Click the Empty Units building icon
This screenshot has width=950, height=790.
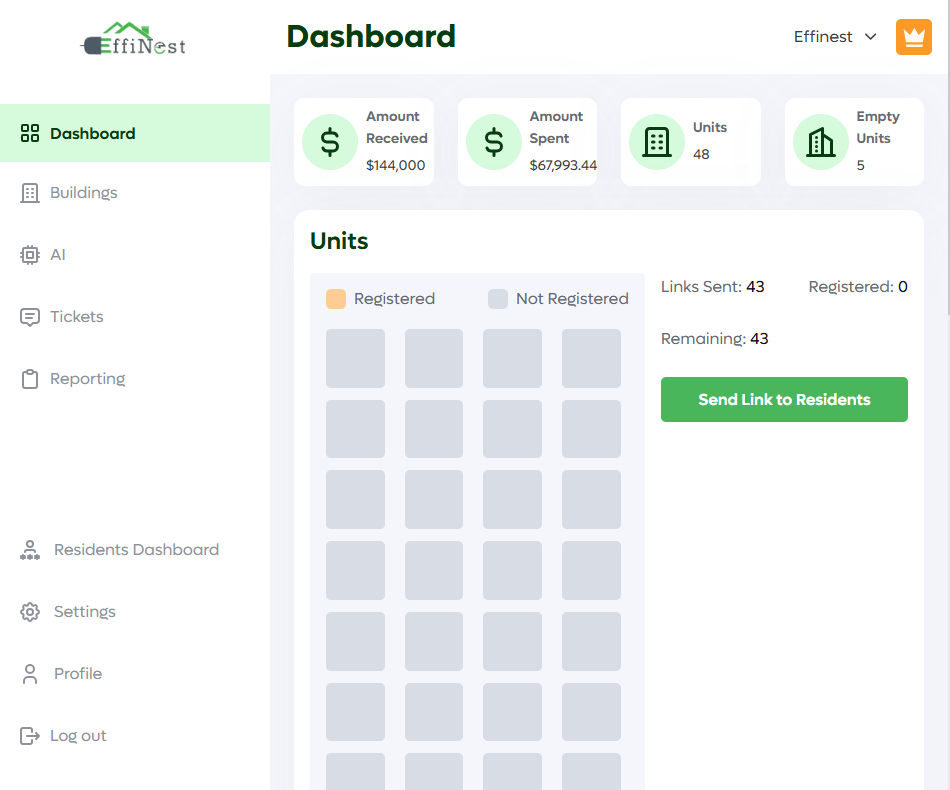(821, 142)
